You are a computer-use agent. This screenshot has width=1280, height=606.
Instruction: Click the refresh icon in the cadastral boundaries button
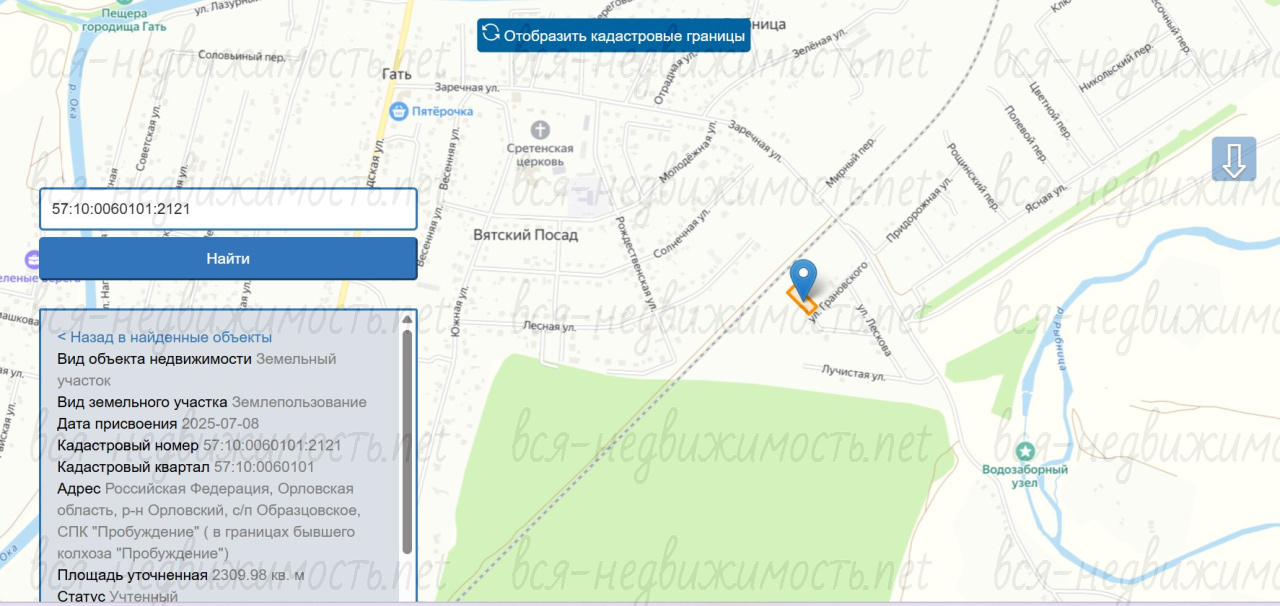click(x=491, y=33)
